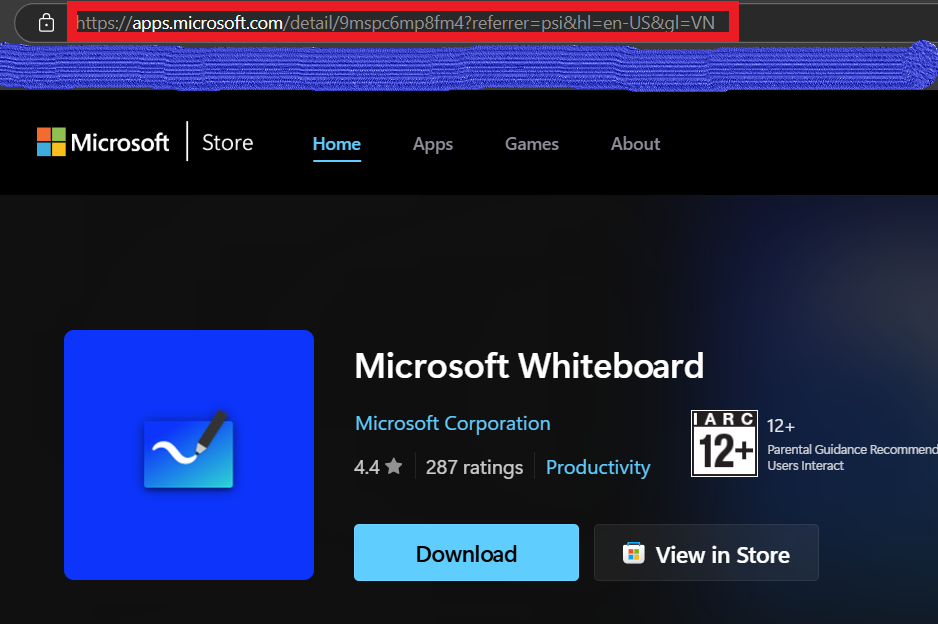Switch to the Home tab

(x=337, y=144)
